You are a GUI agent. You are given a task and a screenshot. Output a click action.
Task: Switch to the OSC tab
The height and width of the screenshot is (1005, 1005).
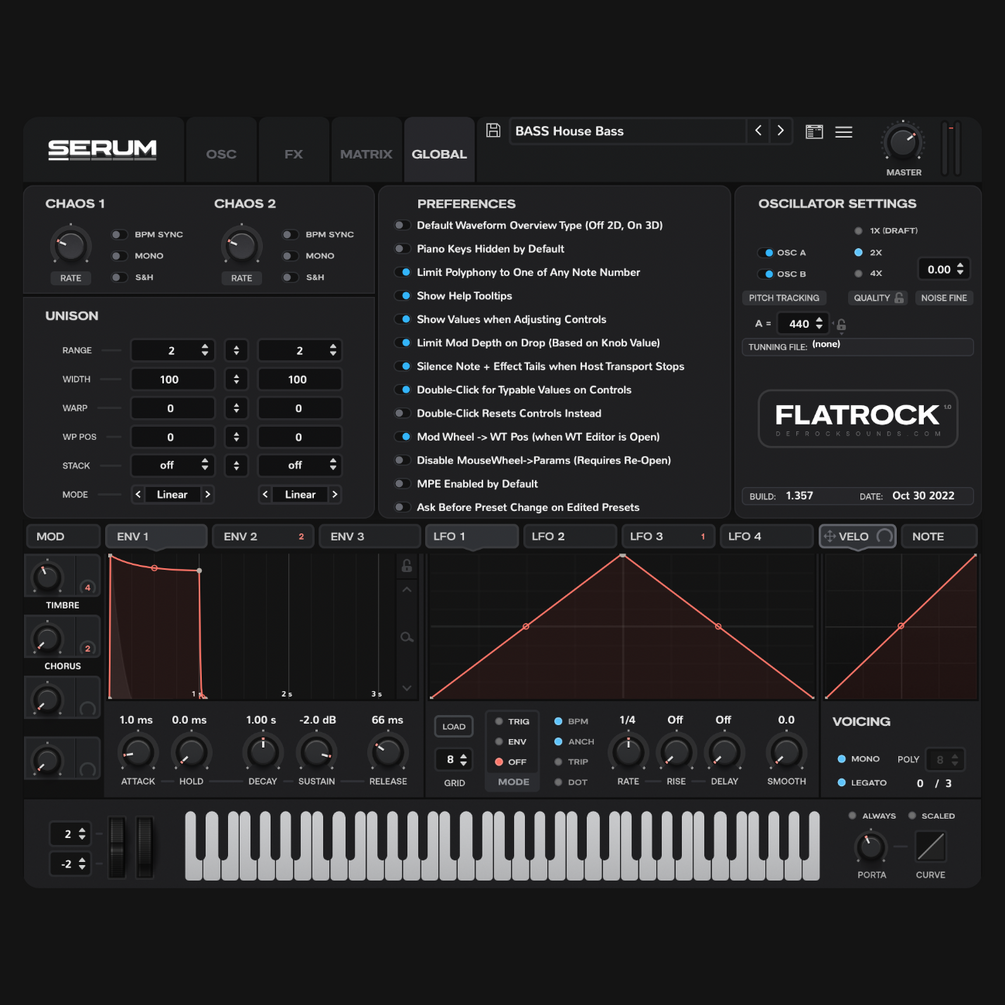point(221,154)
